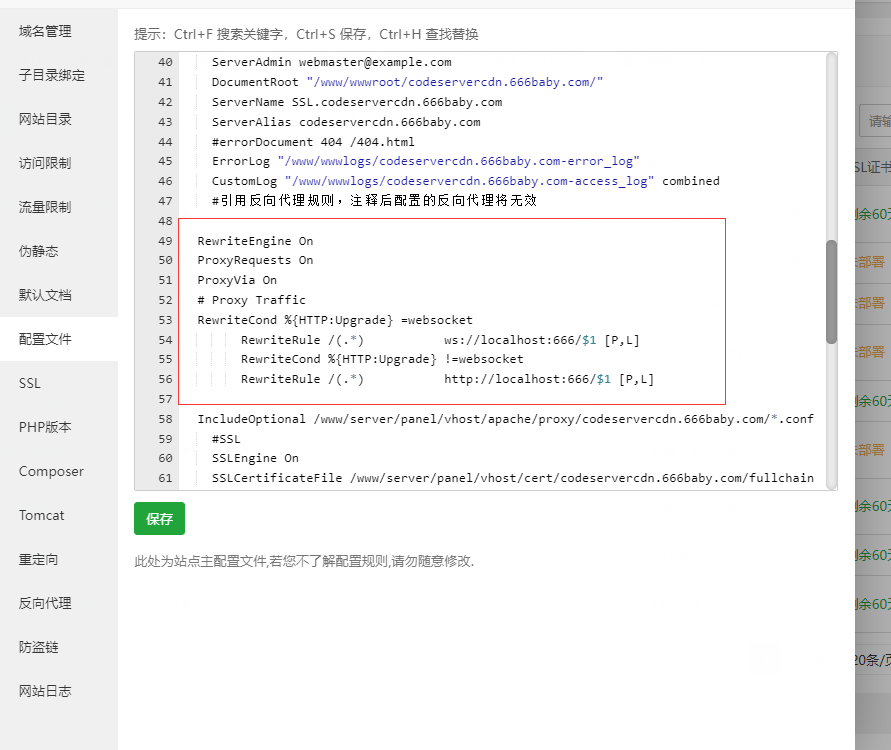Image resolution: width=891 pixels, height=750 pixels.
Task: Select the 默认文档 tab
Action: coord(46,295)
